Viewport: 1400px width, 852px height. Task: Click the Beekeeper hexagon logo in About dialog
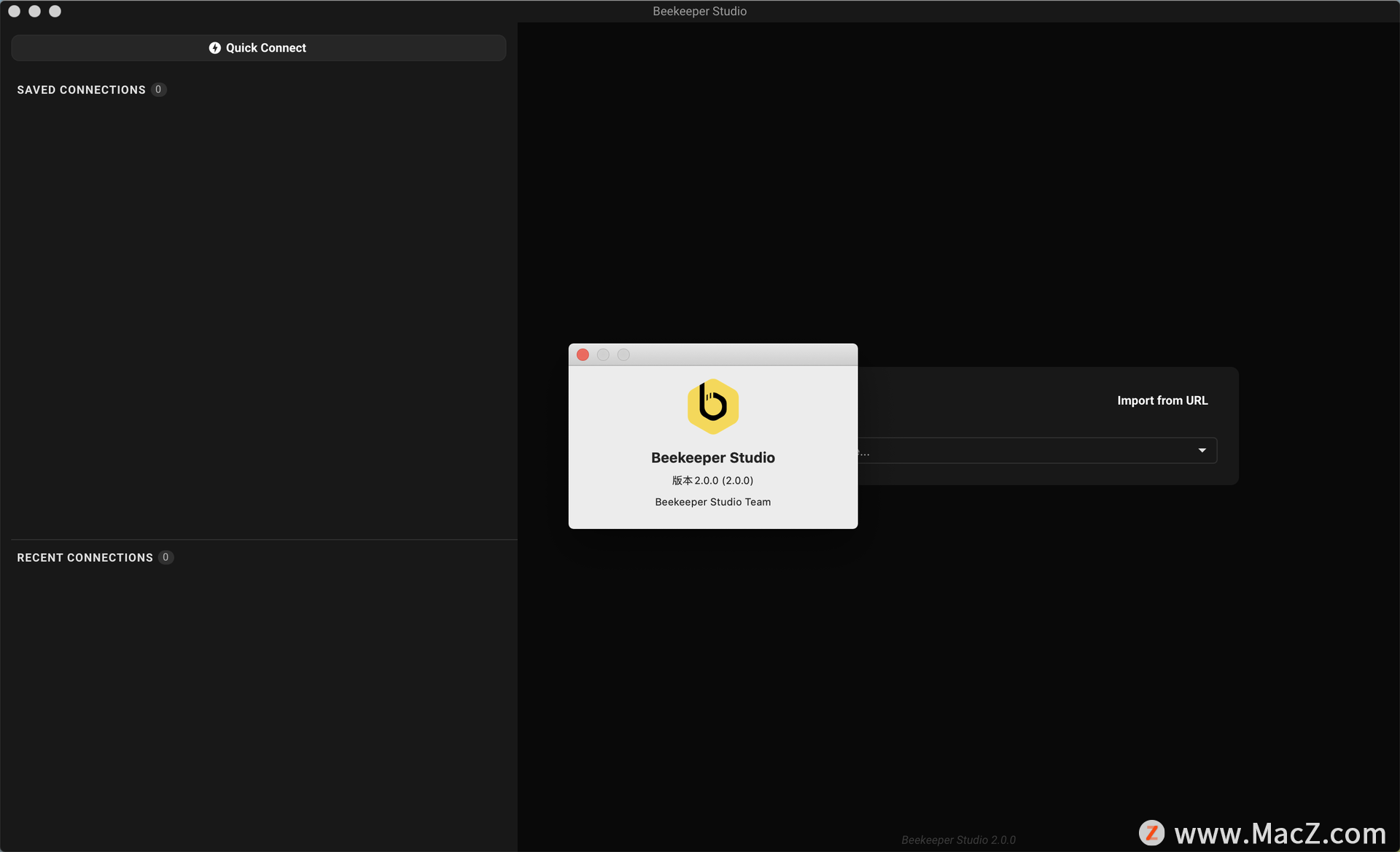coord(712,406)
